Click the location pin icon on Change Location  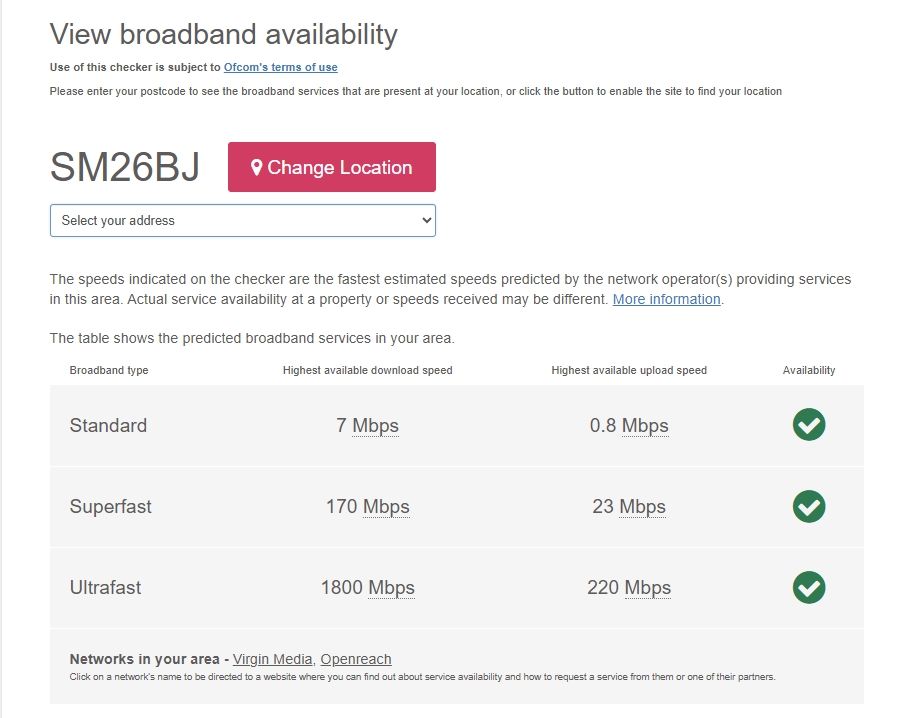pos(257,168)
